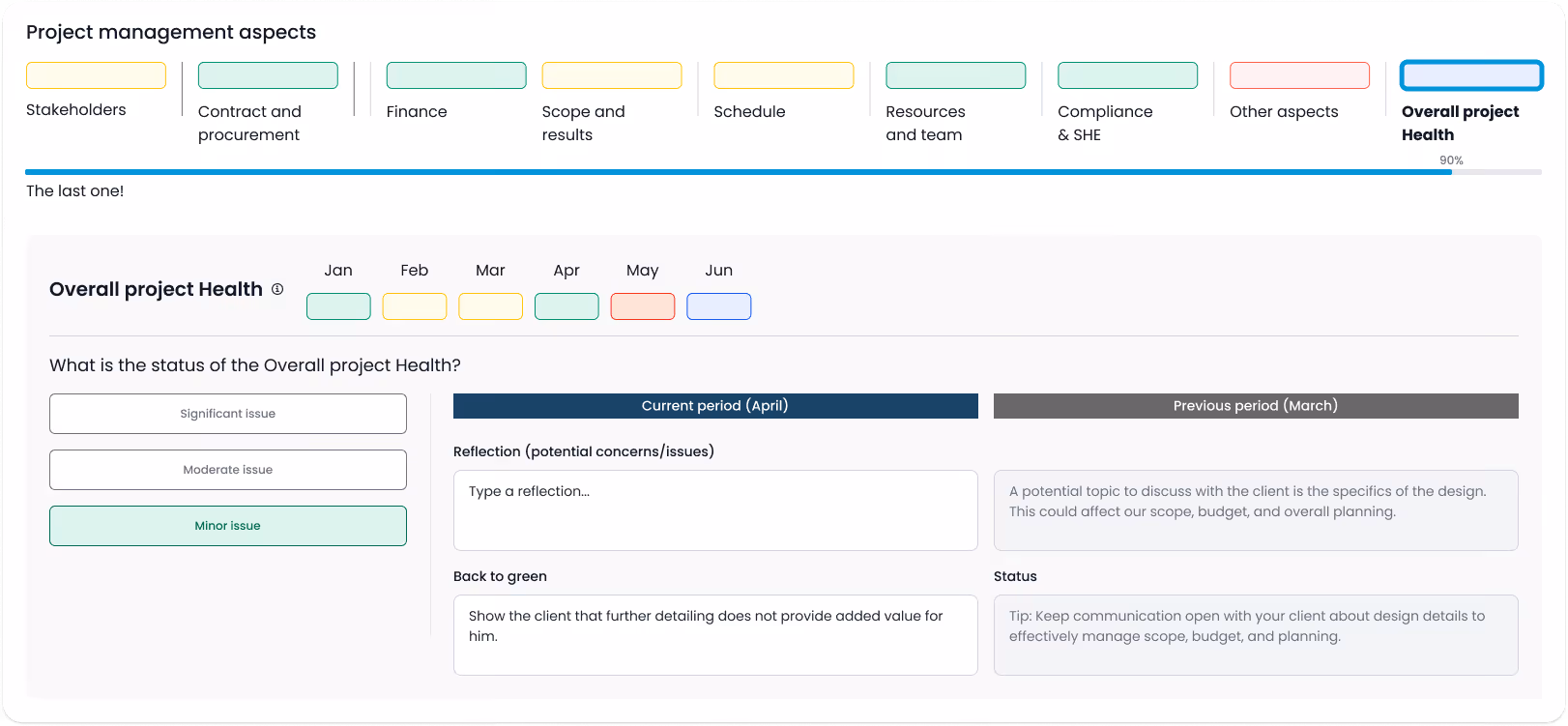
Task: Click the blue Jun month status box
Action: [719, 306]
